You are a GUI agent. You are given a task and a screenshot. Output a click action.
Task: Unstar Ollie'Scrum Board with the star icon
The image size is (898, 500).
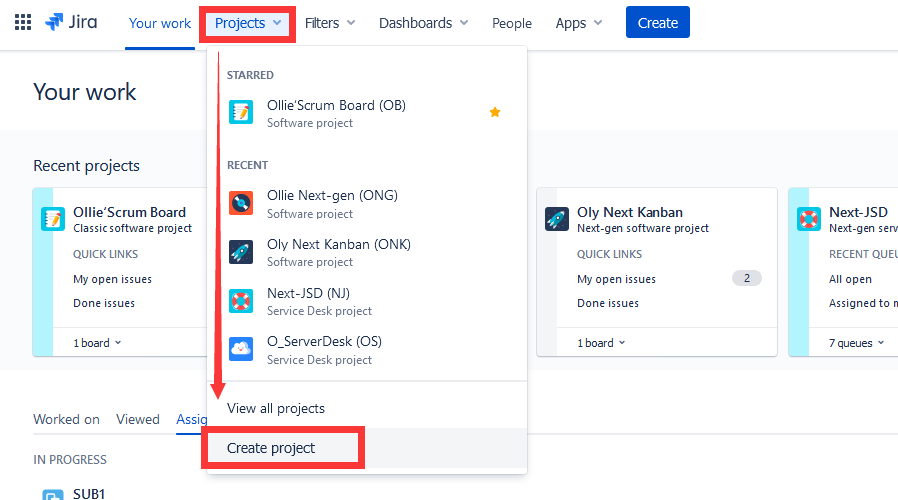pos(495,112)
